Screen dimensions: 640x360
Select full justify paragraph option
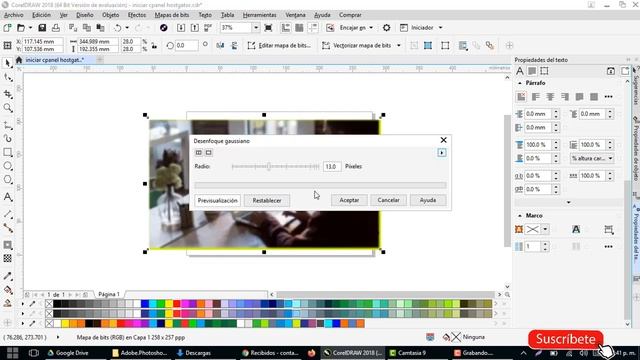579,97
